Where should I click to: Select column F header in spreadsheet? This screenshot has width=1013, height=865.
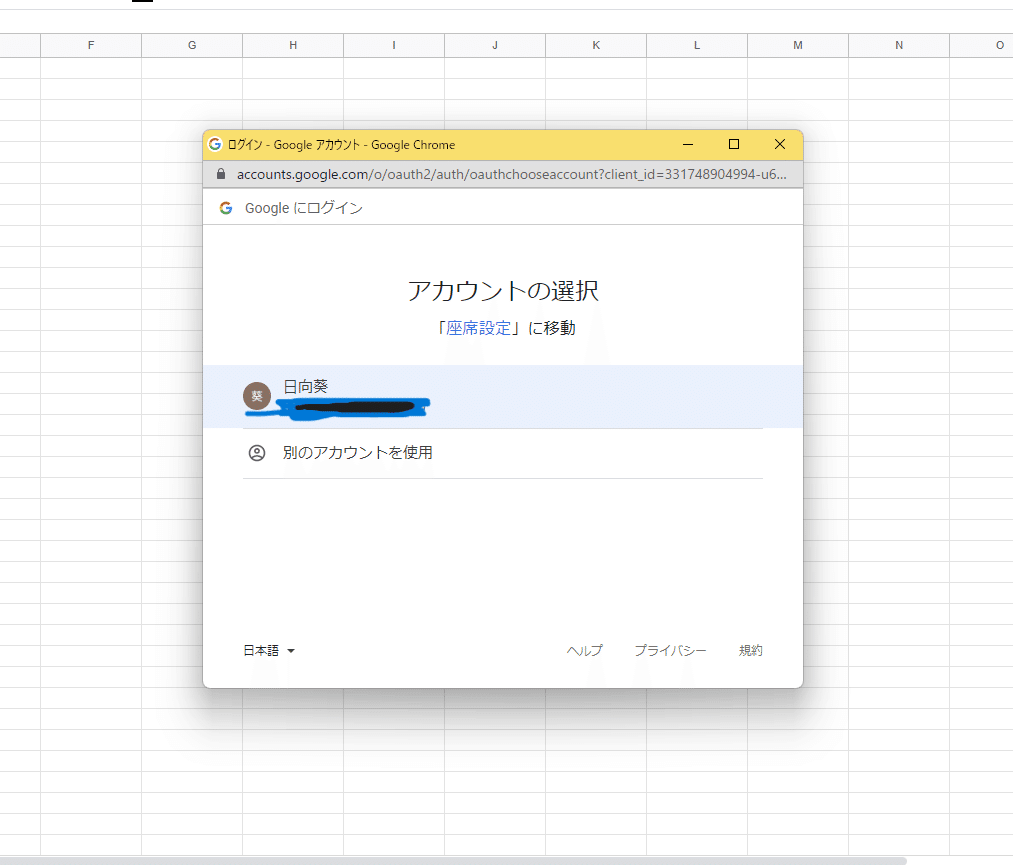(x=91, y=45)
